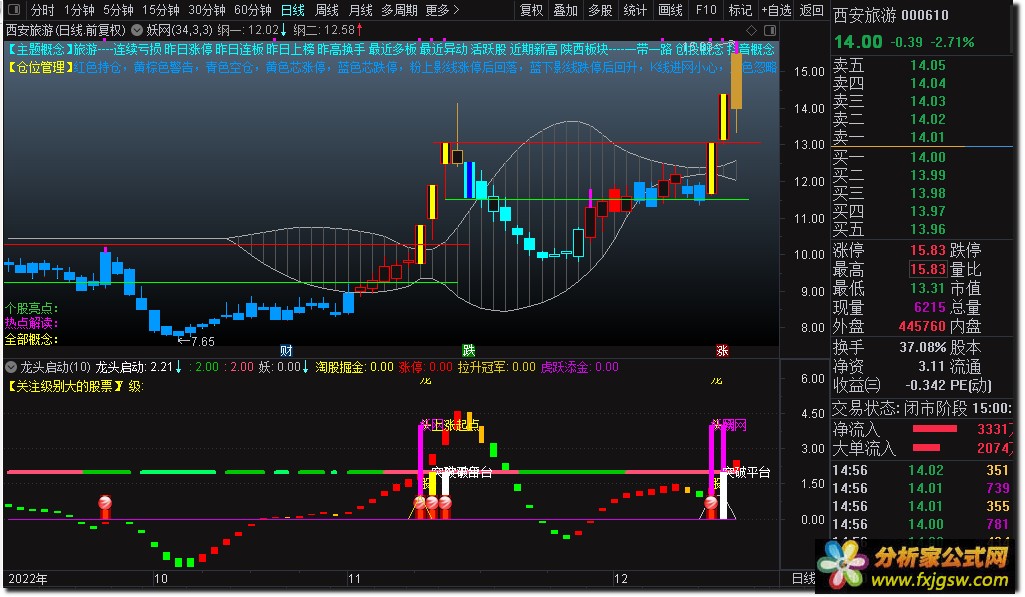
Task: Click 涨停 limit-up value 15.83
Action: [x=928, y=250]
